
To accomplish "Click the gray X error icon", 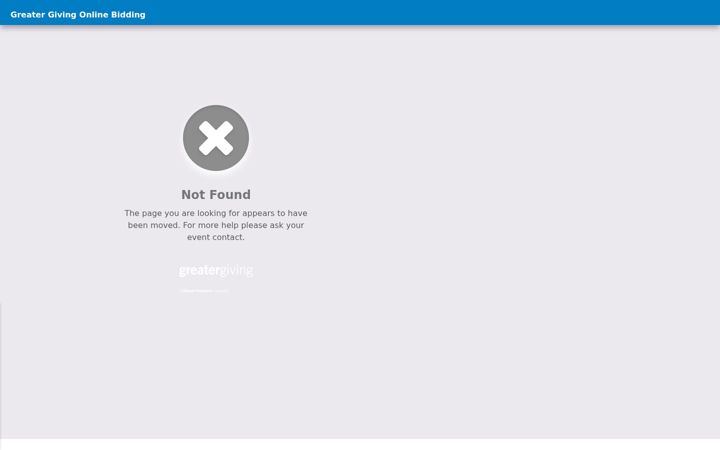I will tap(216, 138).
